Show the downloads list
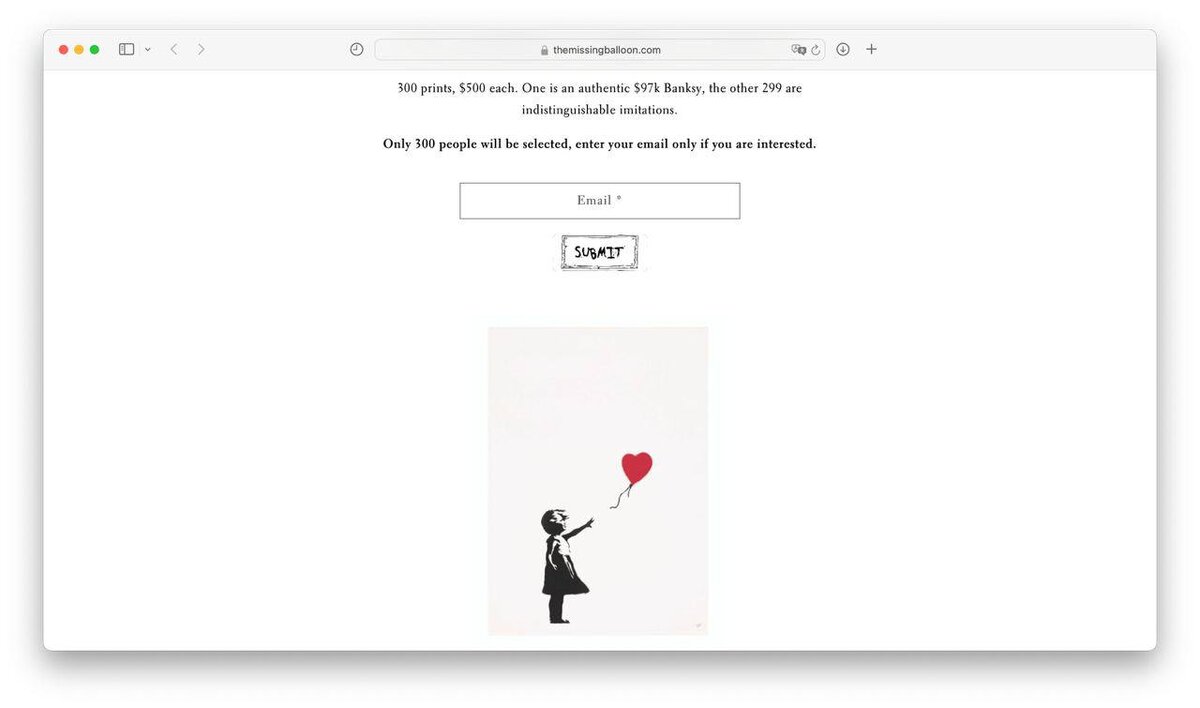The height and width of the screenshot is (708, 1200). point(843,49)
